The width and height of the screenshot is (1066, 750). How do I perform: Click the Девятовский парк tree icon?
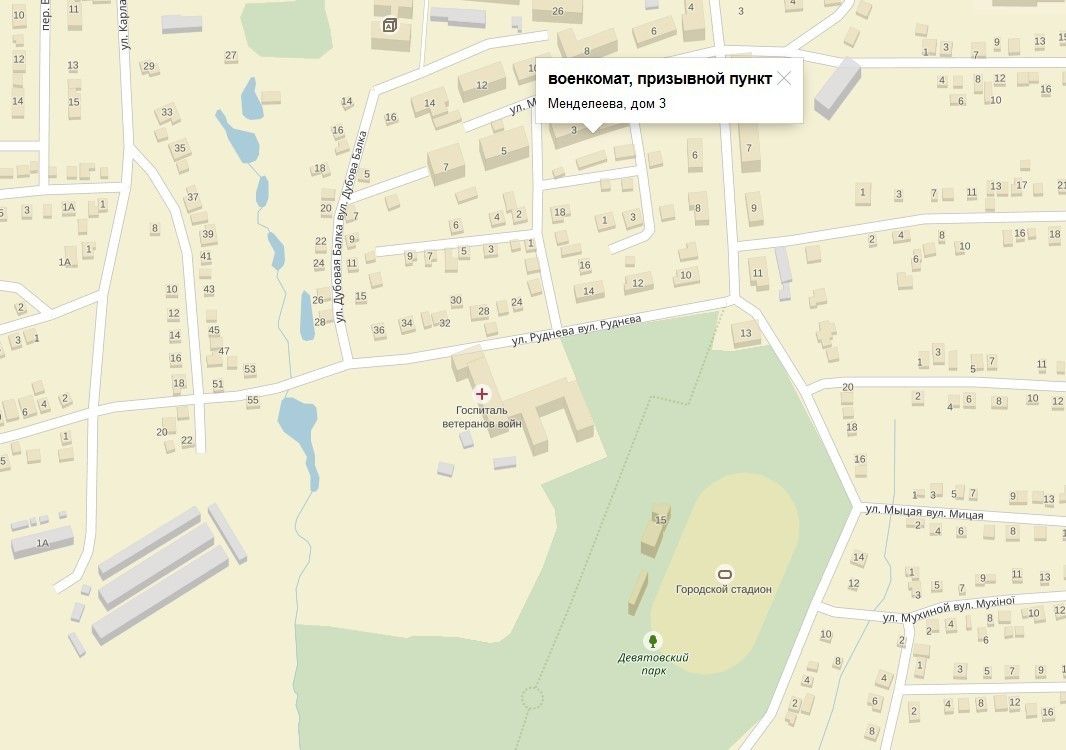point(653,641)
